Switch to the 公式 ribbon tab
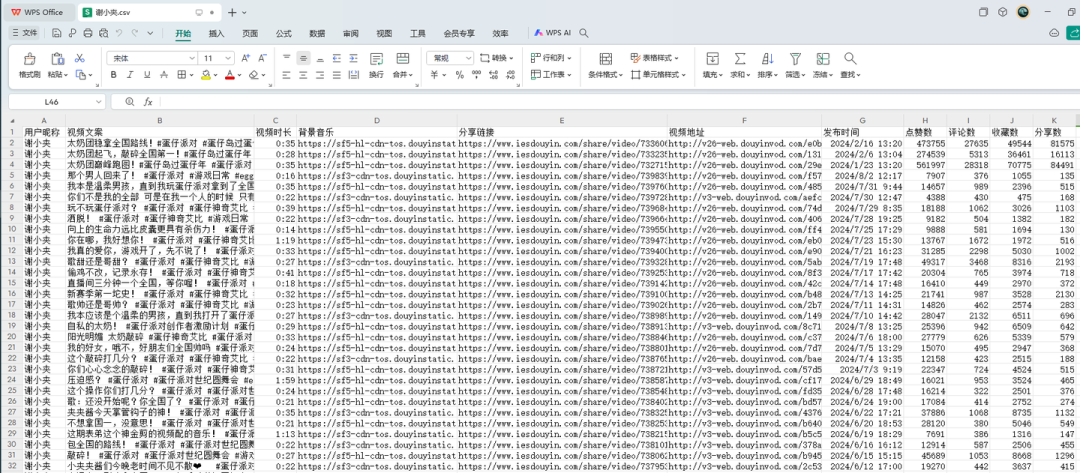 pyautogui.click(x=283, y=34)
